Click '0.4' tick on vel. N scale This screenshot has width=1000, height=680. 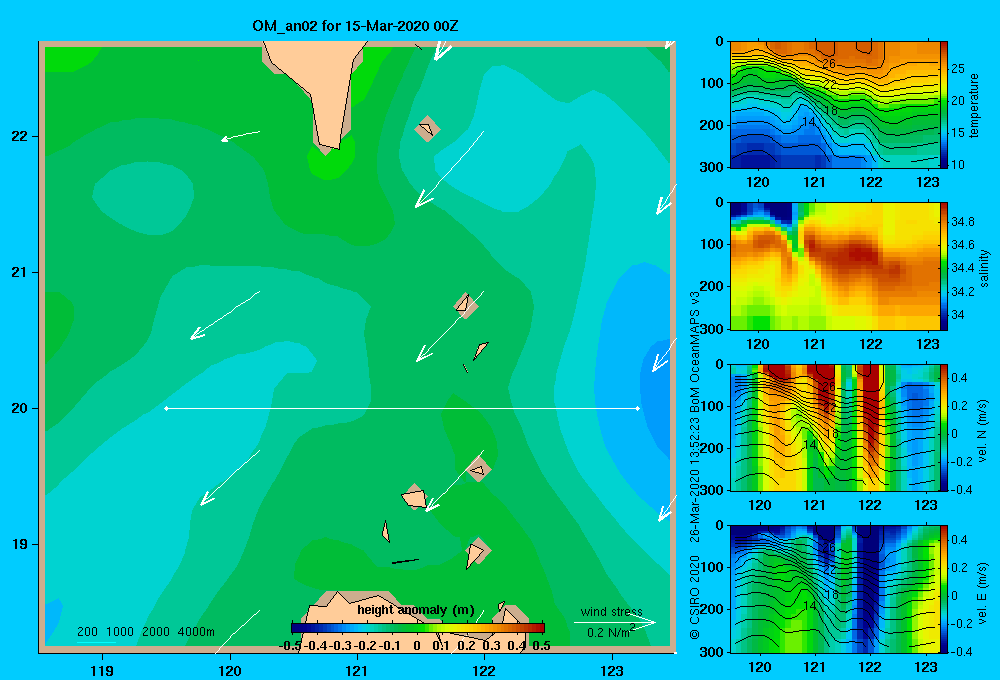coord(959,378)
